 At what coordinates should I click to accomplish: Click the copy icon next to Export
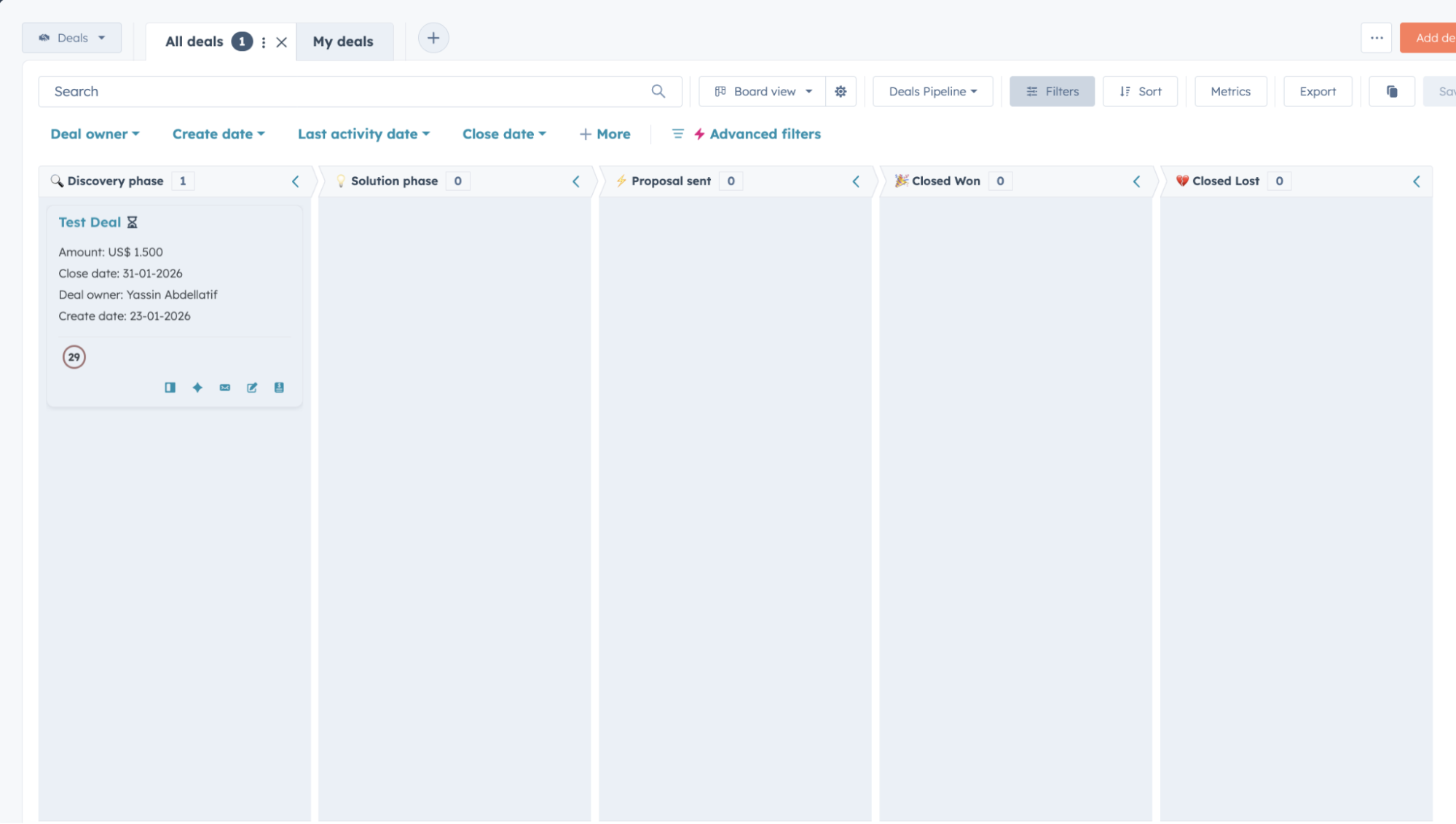click(x=1392, y=91)
